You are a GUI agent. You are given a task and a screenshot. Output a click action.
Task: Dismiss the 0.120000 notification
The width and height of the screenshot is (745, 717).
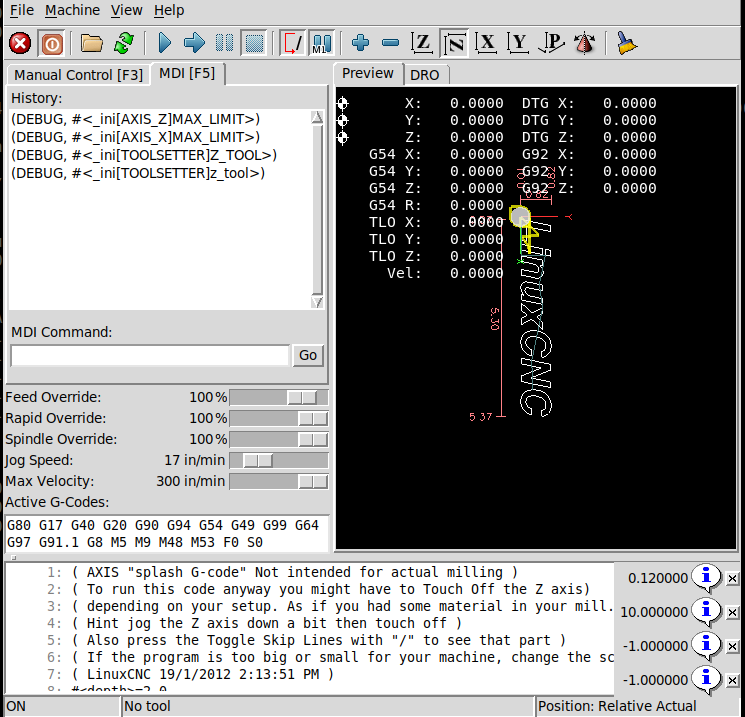(x=732, y=578)
